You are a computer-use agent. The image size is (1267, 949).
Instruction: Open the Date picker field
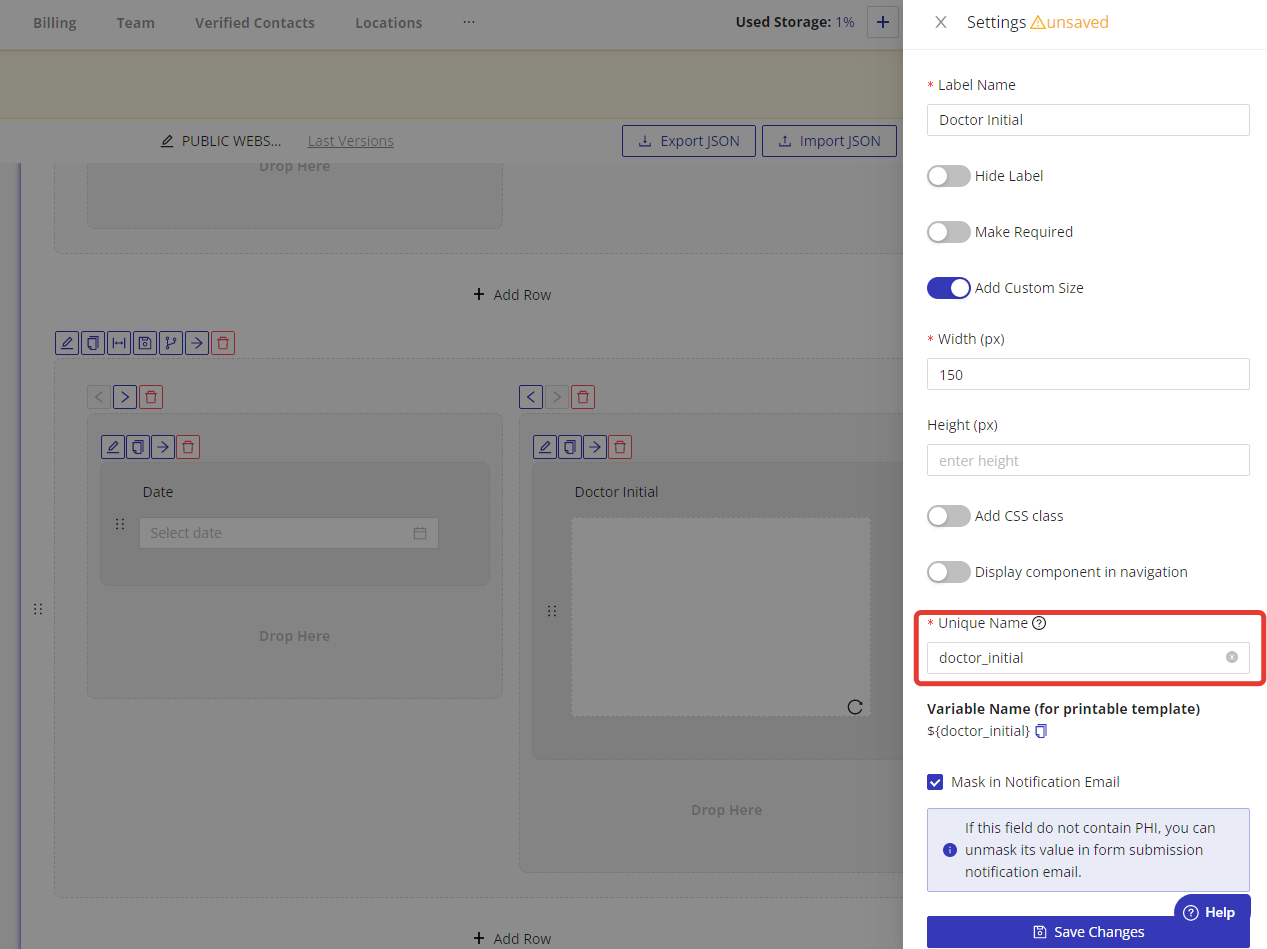click(288, 533)
